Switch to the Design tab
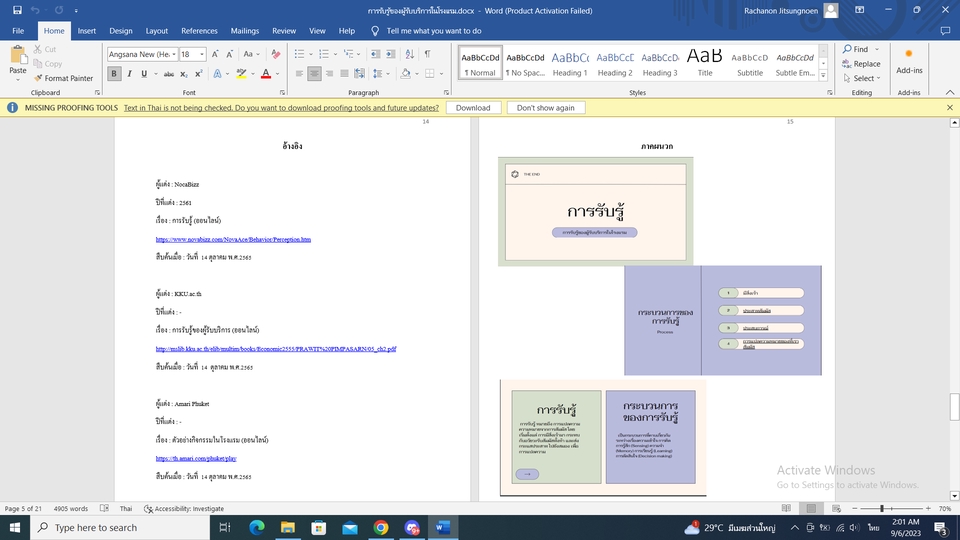Viewport: 960px width, 540px height. point(121,31)
